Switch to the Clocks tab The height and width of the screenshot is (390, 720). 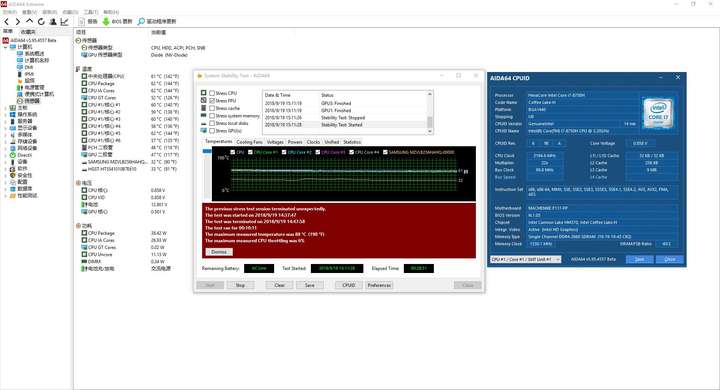click(313, 142)
